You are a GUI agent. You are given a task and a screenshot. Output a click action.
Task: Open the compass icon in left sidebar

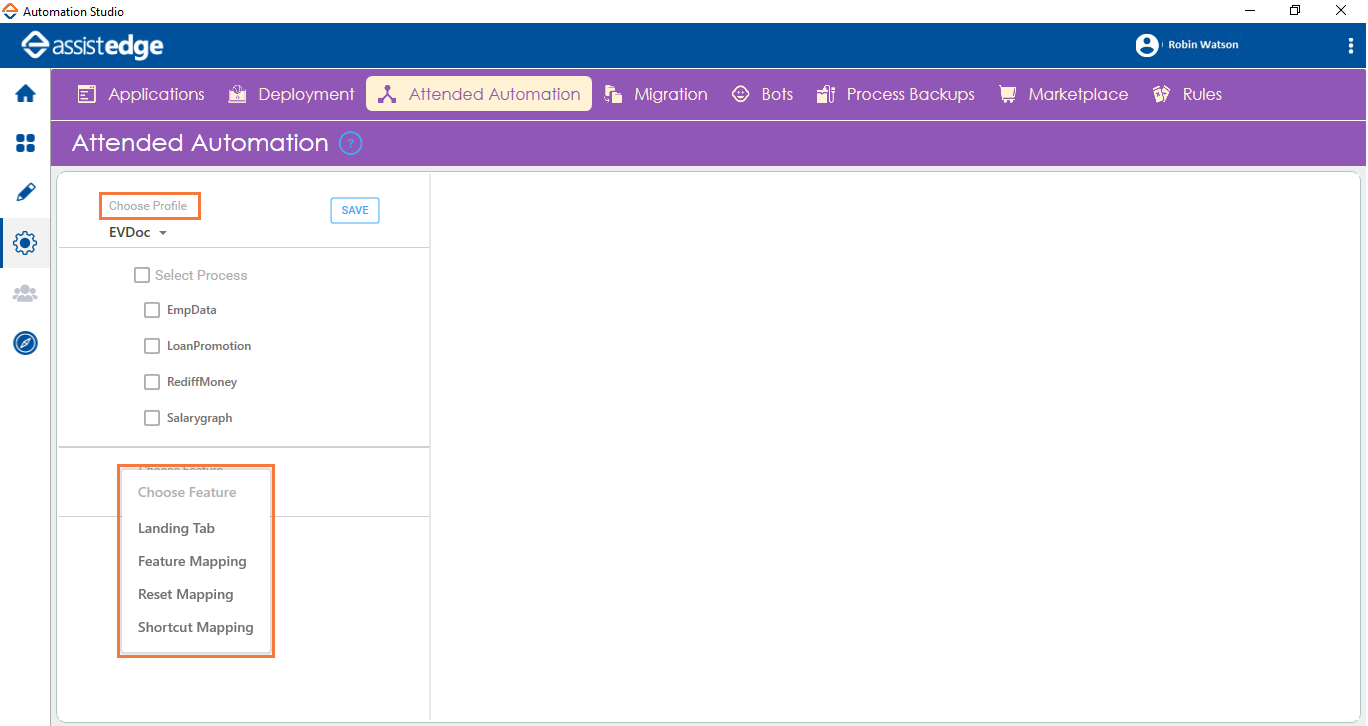pyautogui.click(x=25, y=343)
